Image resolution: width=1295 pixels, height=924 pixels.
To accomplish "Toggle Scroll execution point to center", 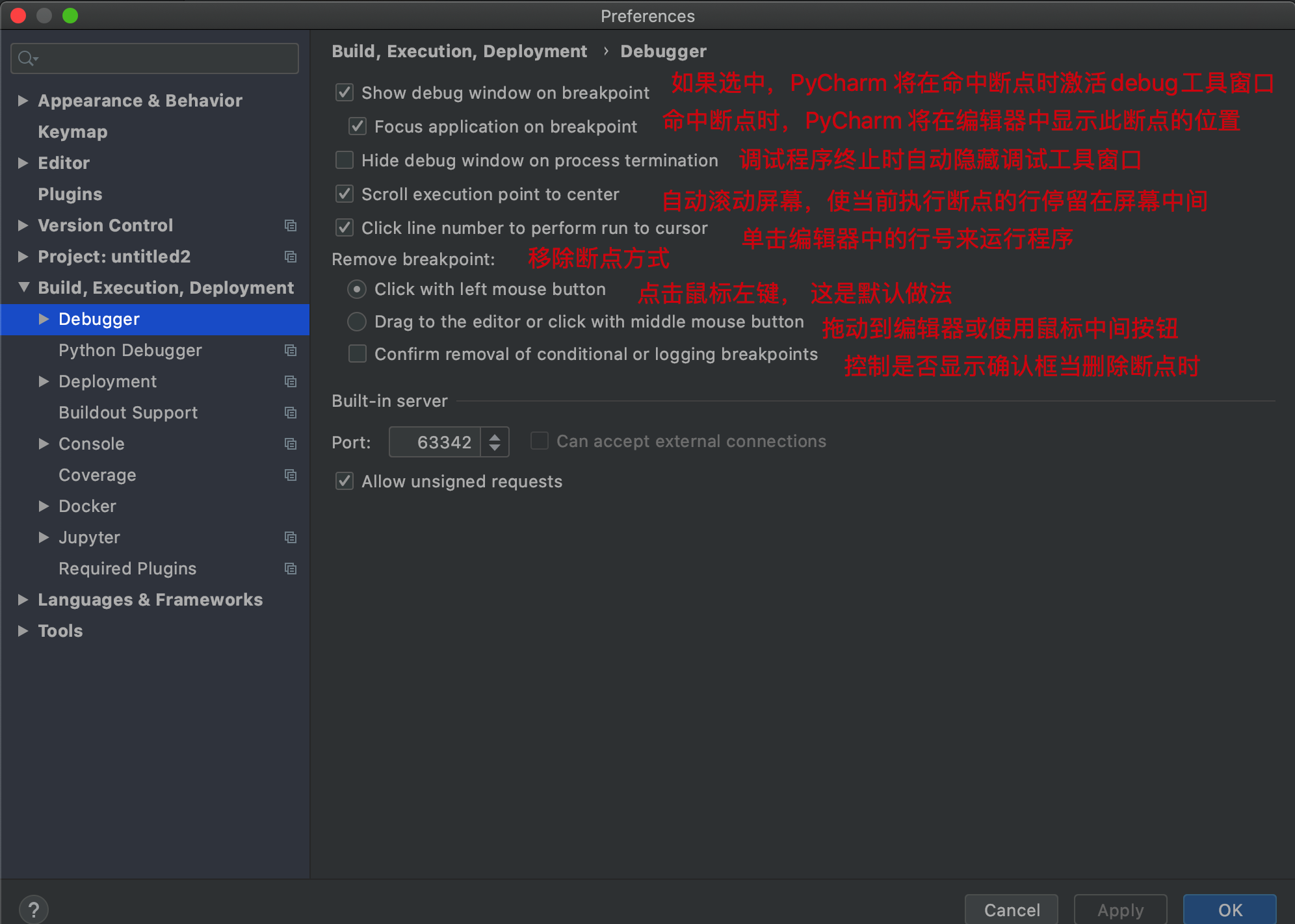I will pyautogui.click(x=345, y=194).
